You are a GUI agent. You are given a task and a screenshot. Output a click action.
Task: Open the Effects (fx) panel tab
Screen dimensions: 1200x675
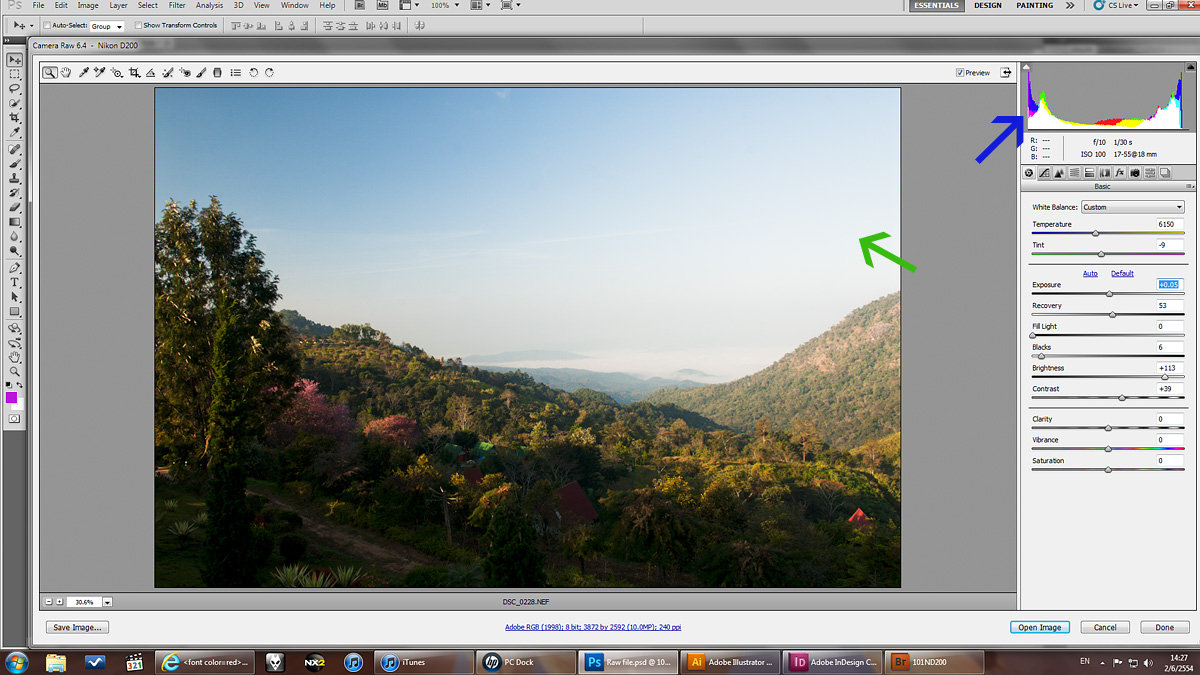click(1120, 173)
